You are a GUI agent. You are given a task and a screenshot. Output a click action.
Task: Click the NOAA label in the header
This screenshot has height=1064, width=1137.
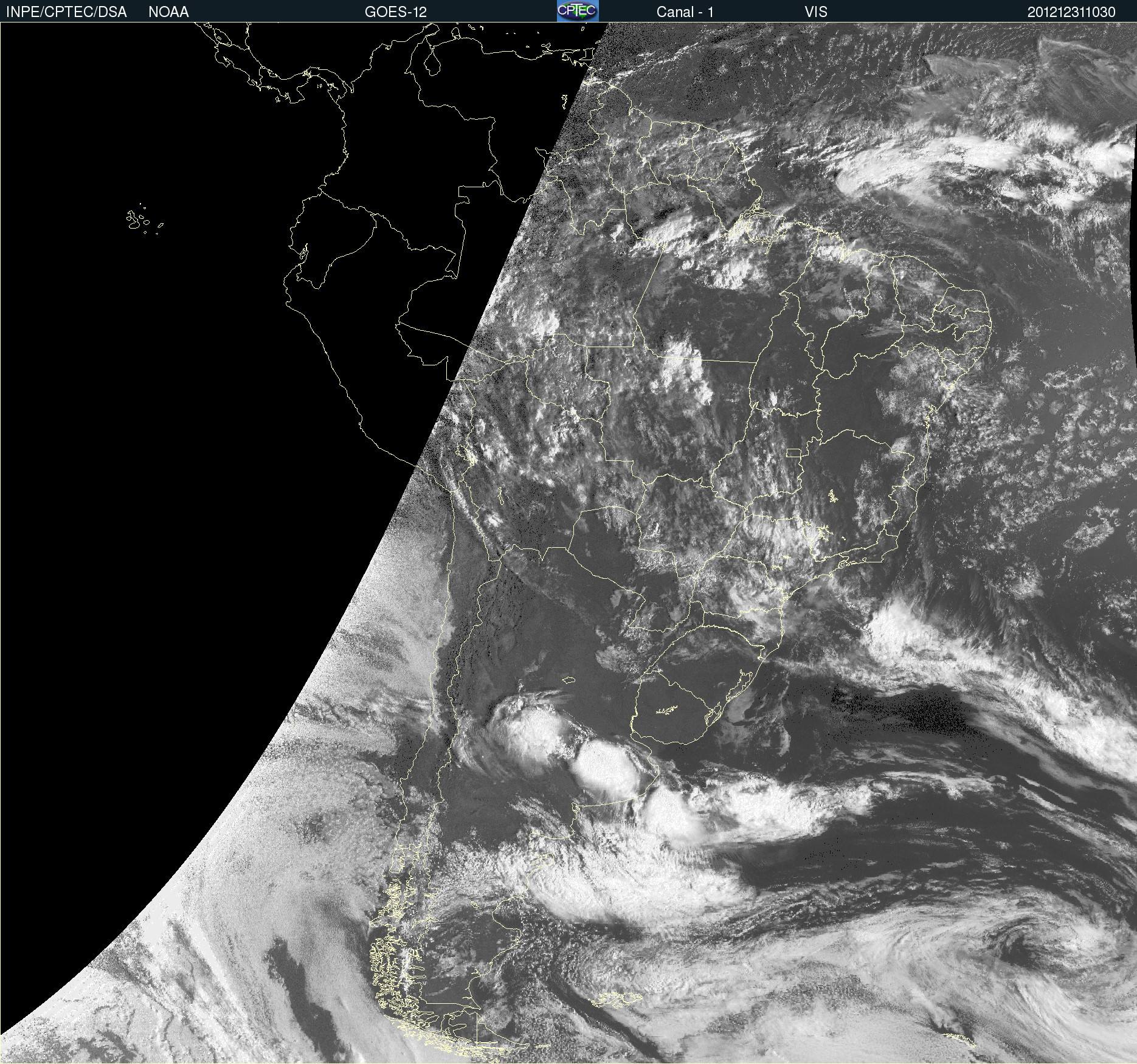(168, 12)
